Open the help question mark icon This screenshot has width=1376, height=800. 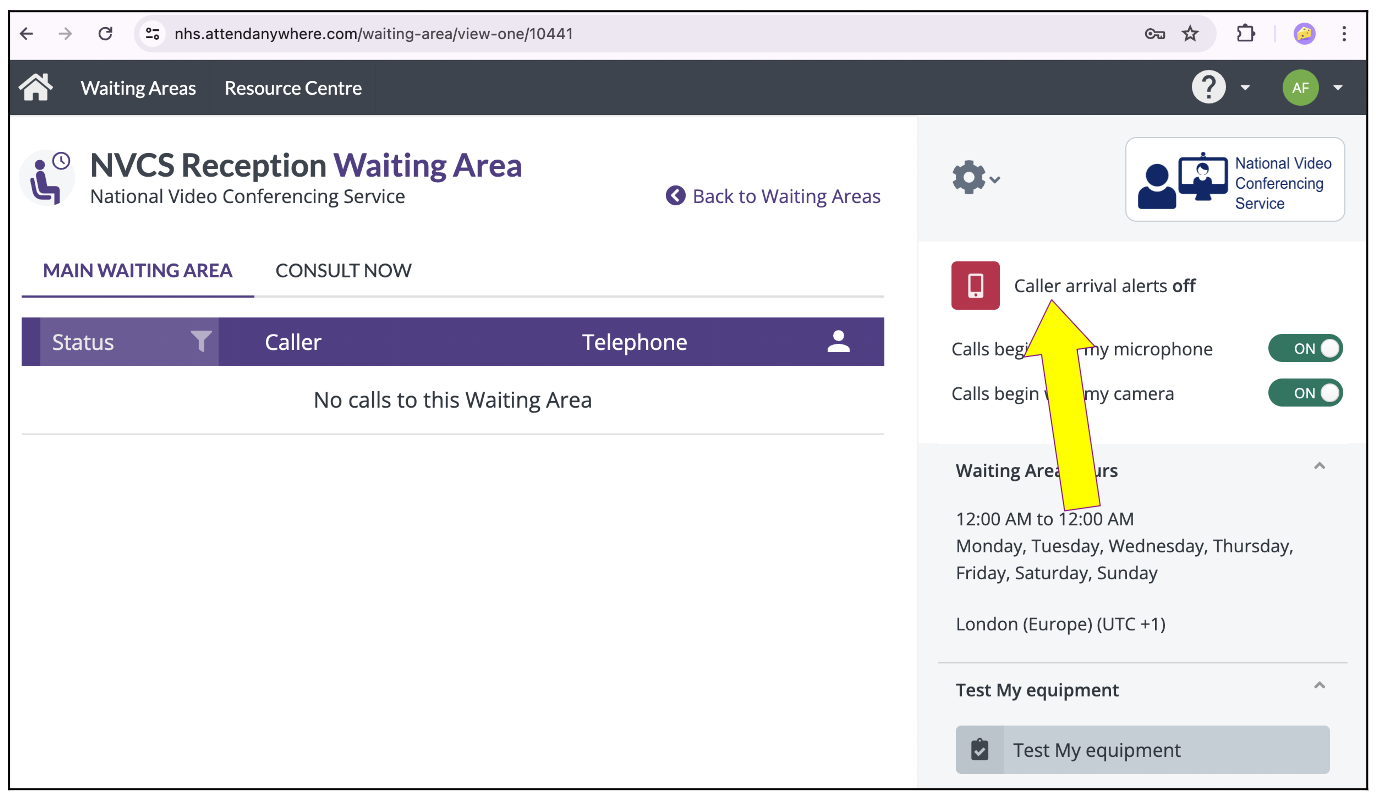point(1208,87)
